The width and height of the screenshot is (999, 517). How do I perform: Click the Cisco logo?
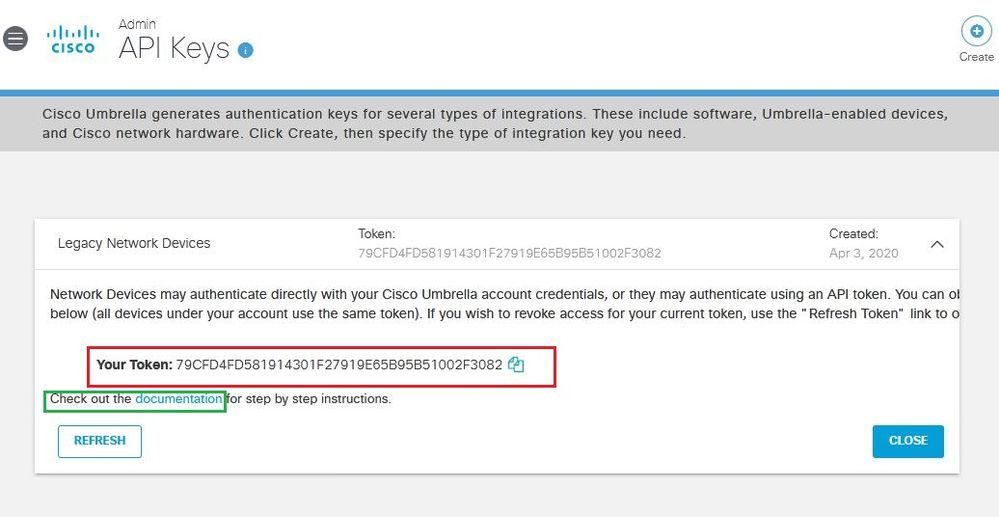click(x=73, y=40)
